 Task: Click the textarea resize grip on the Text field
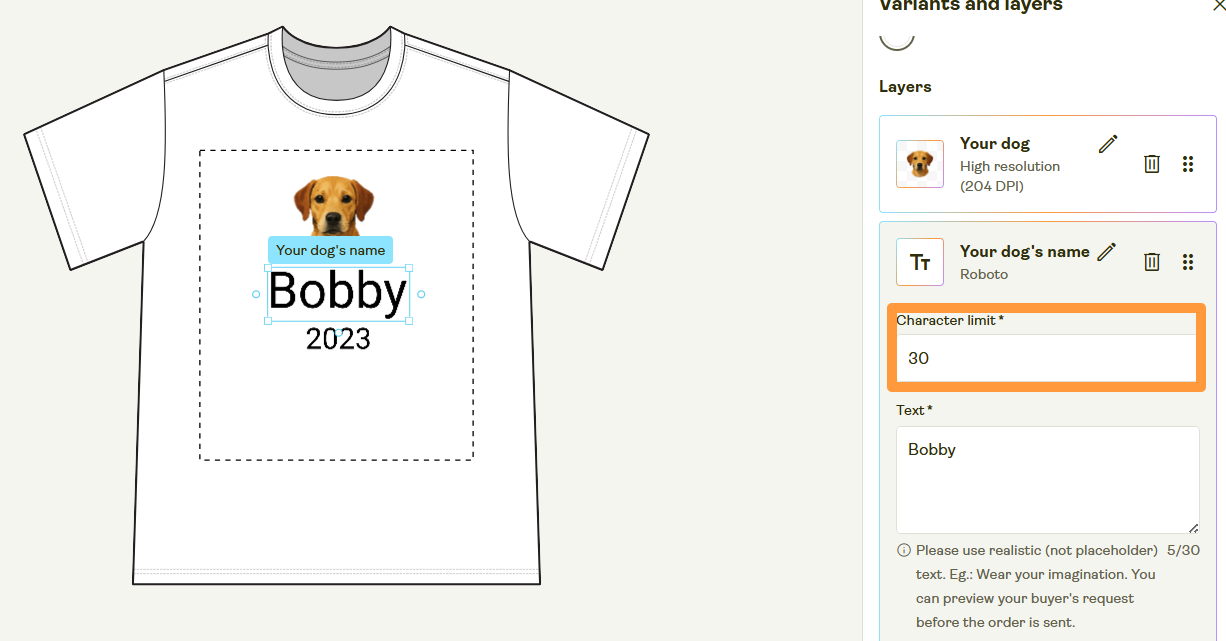tap(1193, 527)
